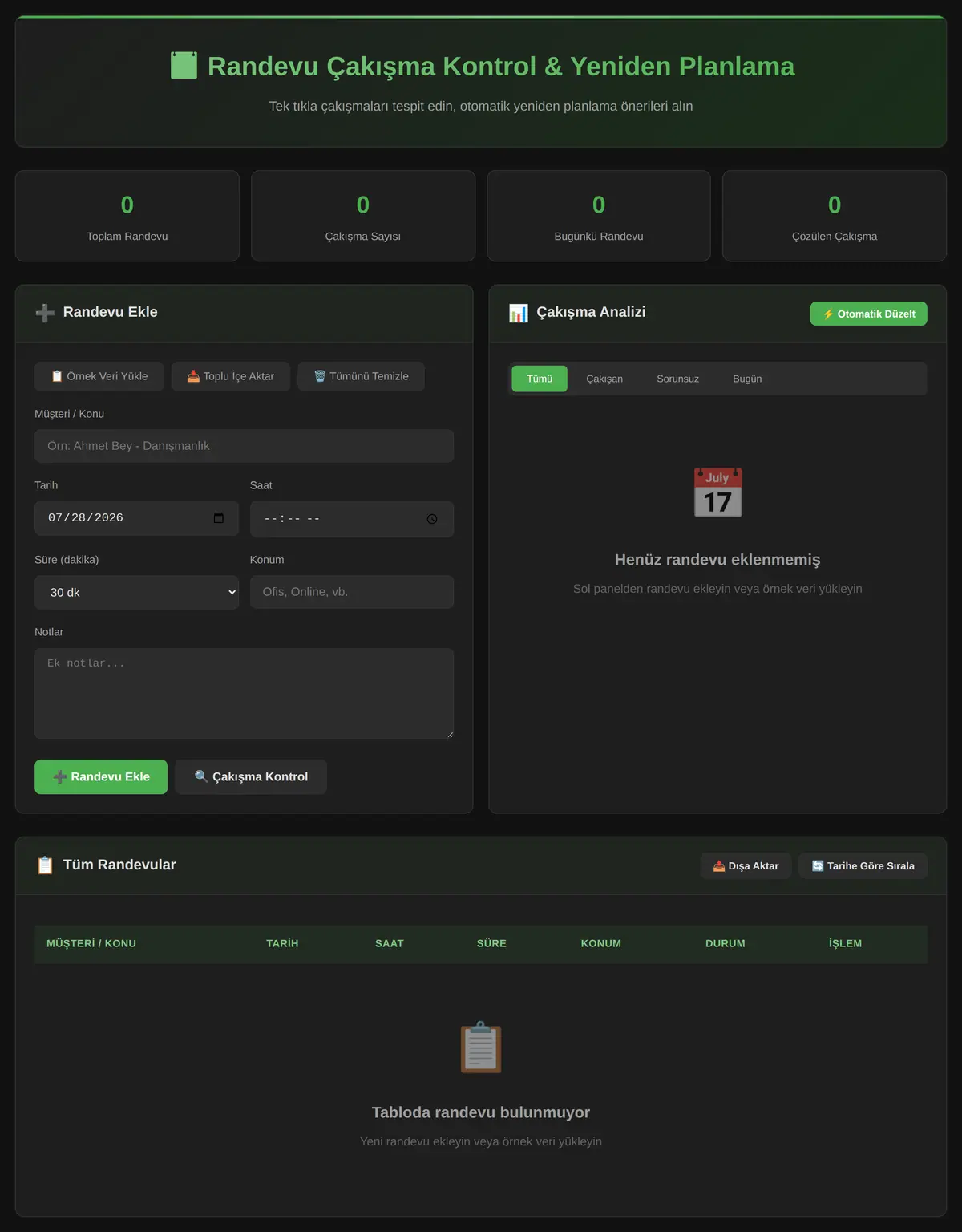Switch to the Çakışan filter tab

pos(604,379)
